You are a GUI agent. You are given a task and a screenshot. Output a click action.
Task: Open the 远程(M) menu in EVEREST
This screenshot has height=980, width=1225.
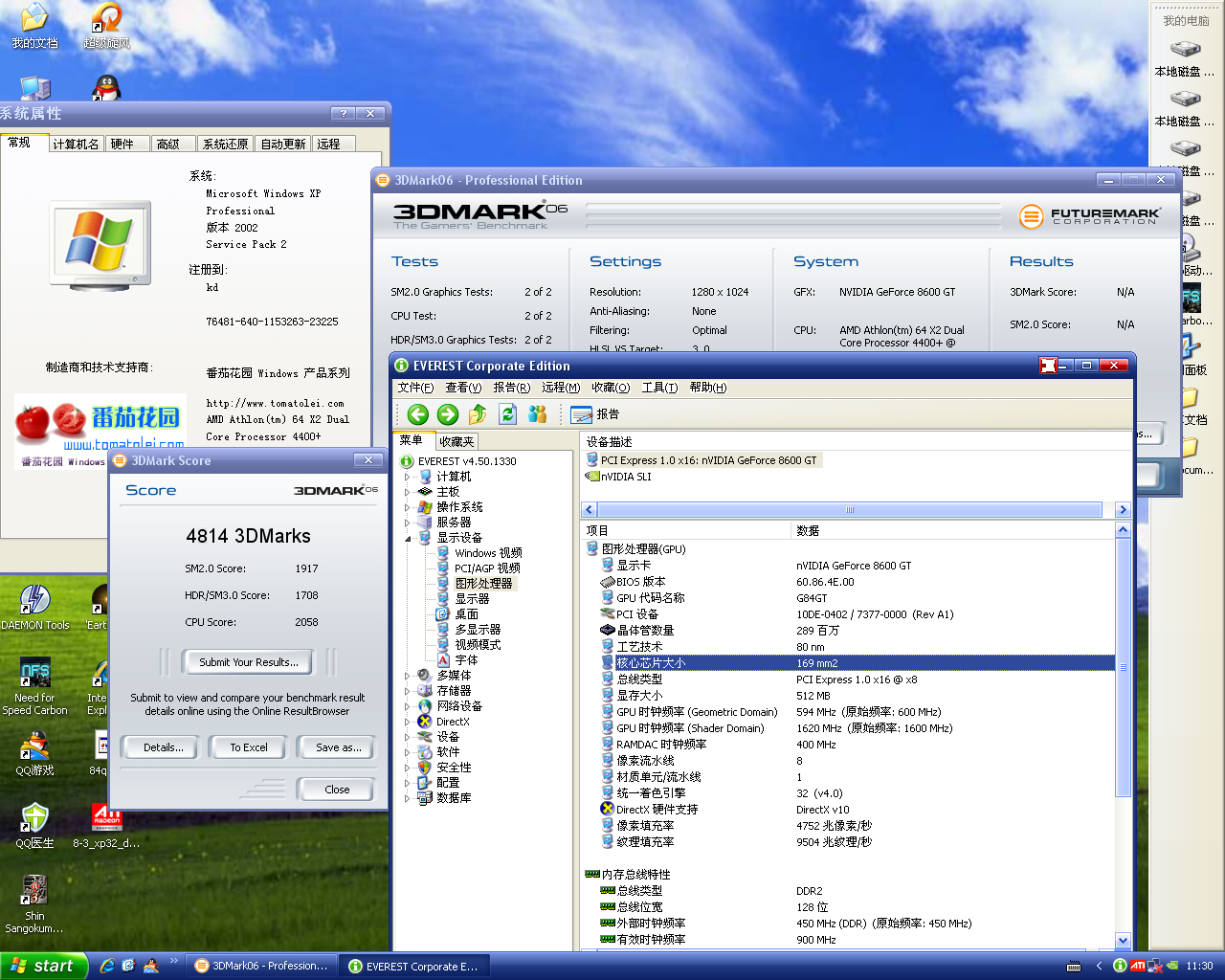click(560, 388)
